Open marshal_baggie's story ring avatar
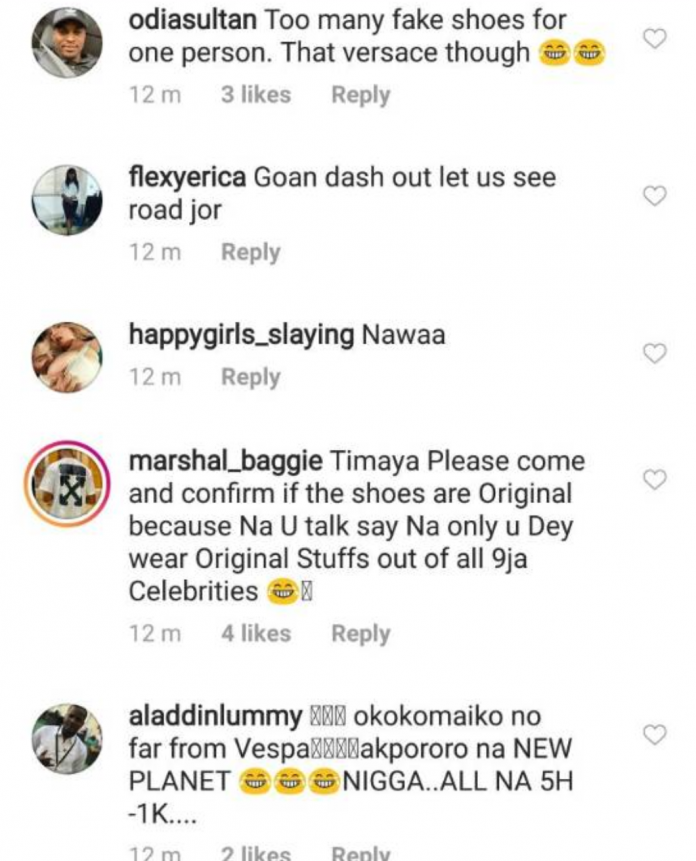696x861 pixels. [x=67, y=482]
